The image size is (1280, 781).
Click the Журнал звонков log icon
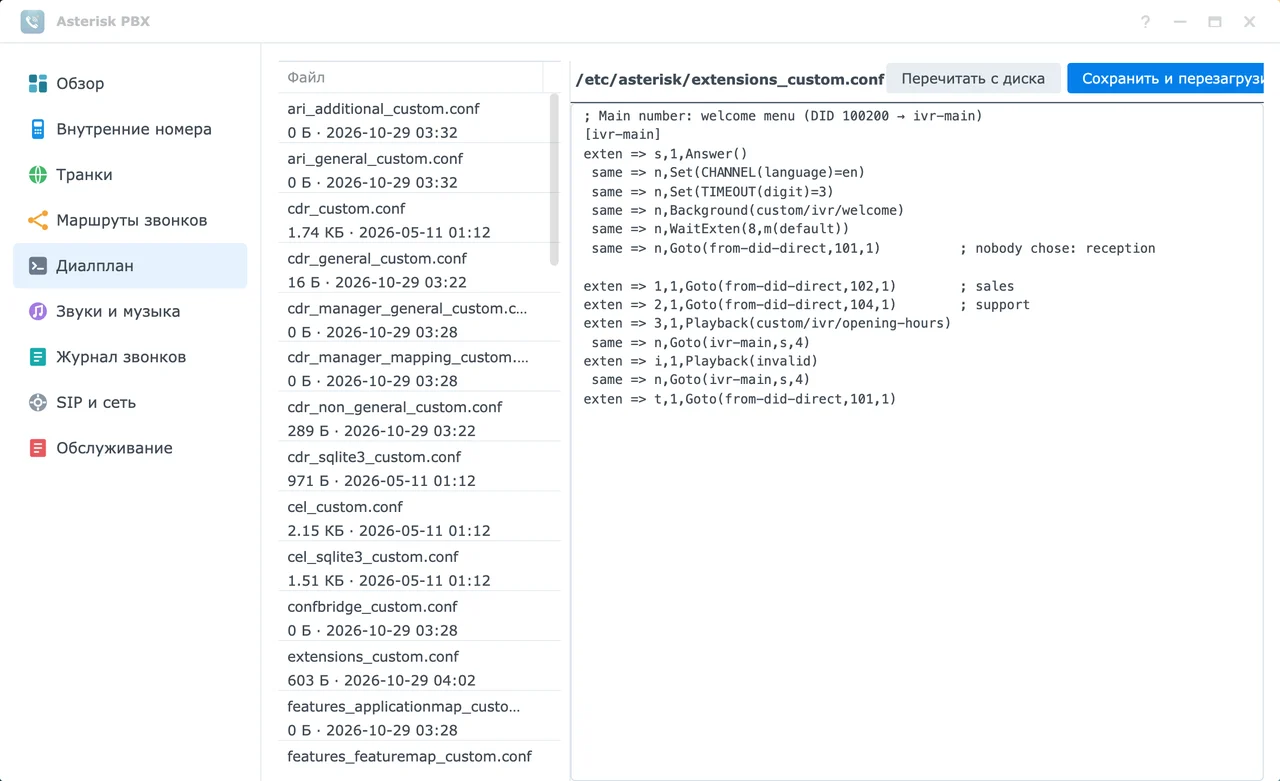(x=38, y=357)
